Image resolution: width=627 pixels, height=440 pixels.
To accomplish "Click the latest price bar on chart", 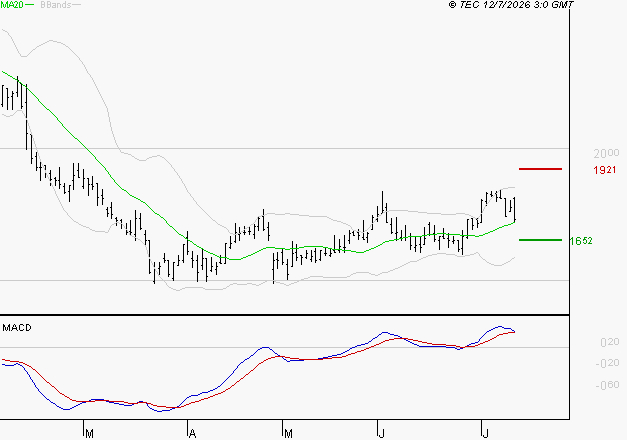I will point(514,209).
